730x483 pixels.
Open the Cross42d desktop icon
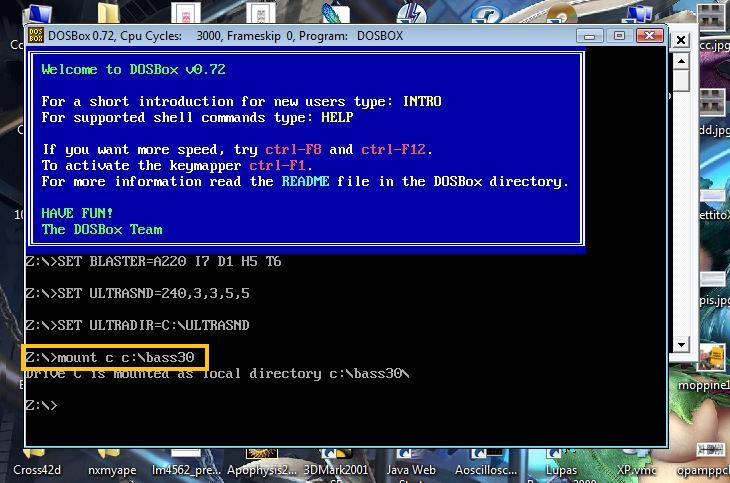click(37, 463)
